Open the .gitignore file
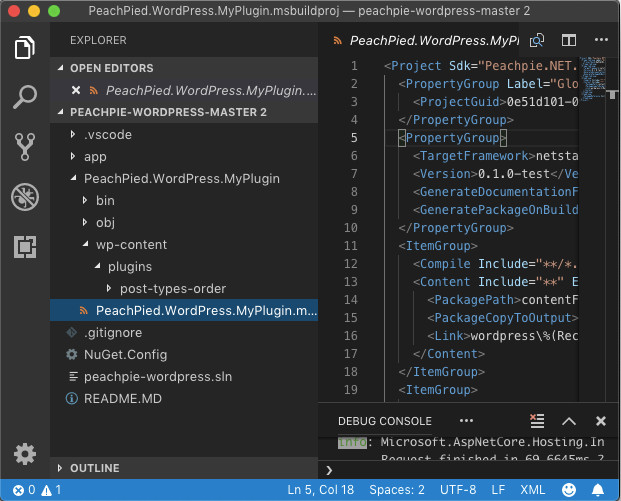621x501 pixels. 184,332
